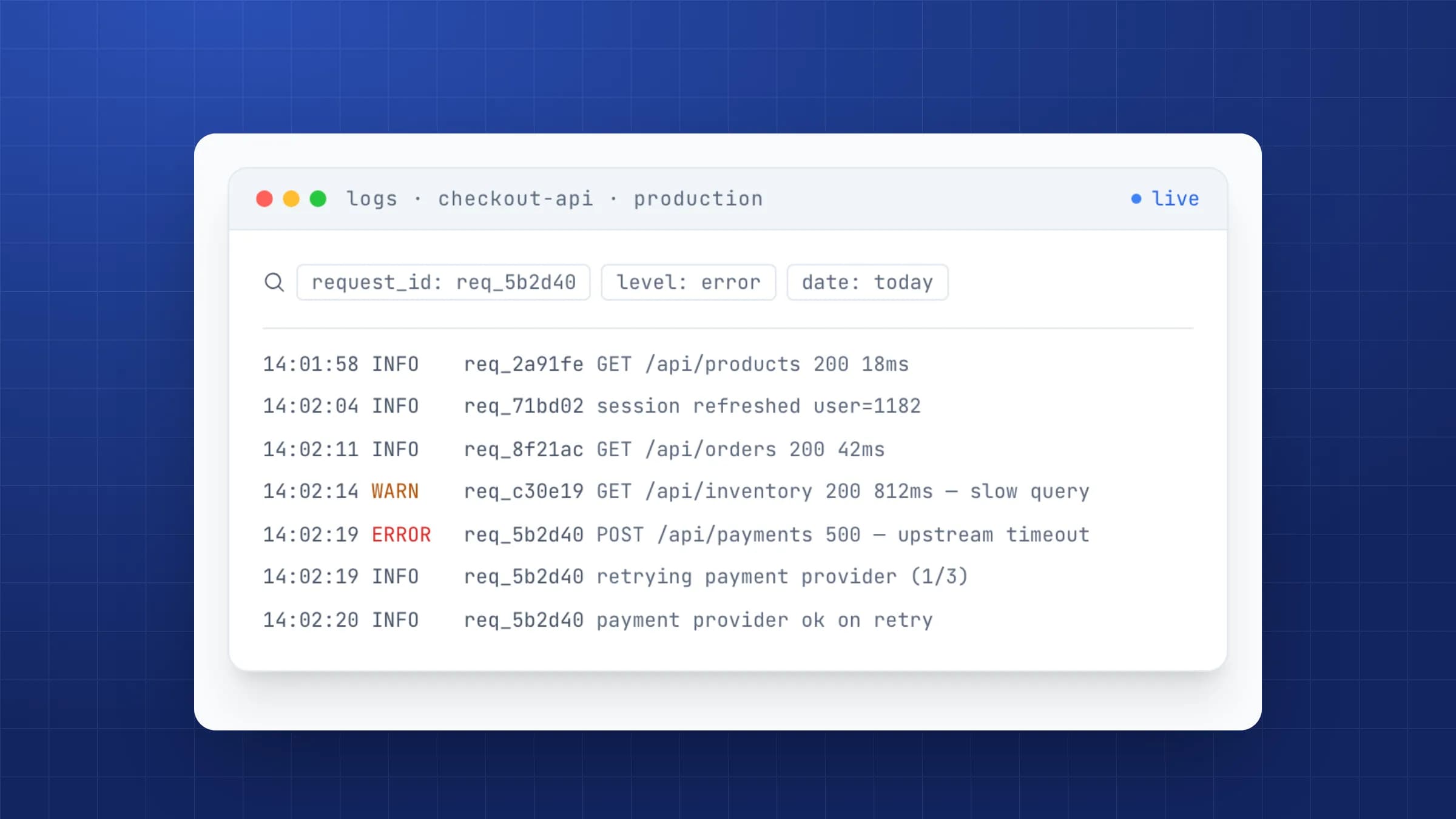Screen dimensions: 1456x819
Task: Click request ID req_2a91fe
Action: point(524,364)
